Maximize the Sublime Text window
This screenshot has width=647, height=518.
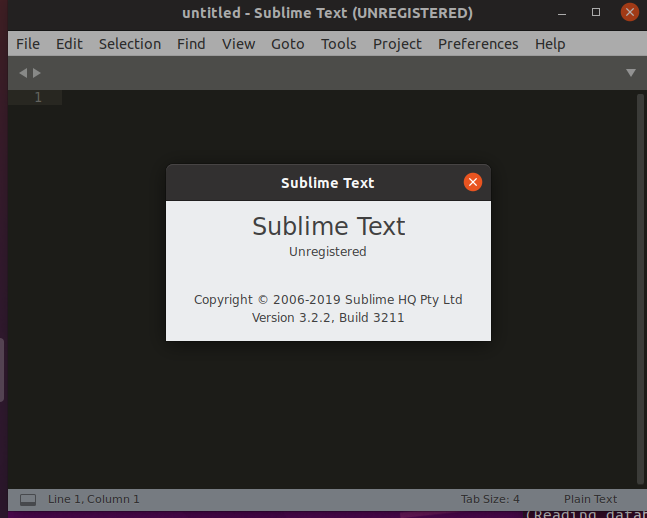(596, 13)
